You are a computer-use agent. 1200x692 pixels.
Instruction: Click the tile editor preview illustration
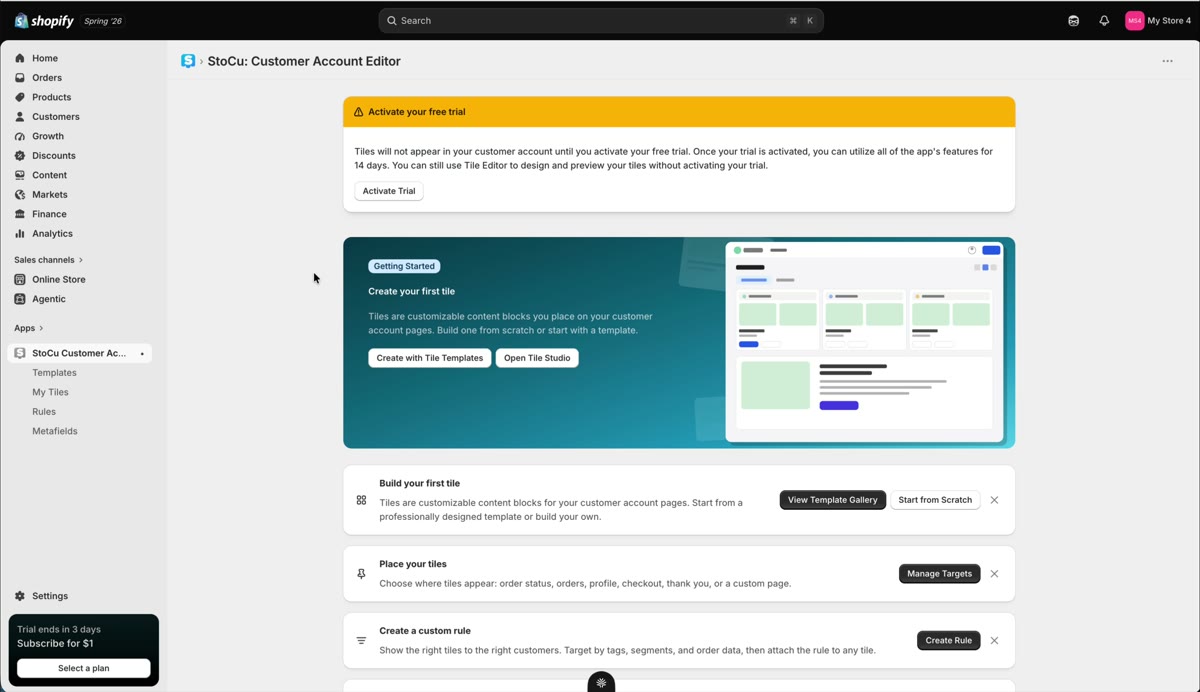864,342
